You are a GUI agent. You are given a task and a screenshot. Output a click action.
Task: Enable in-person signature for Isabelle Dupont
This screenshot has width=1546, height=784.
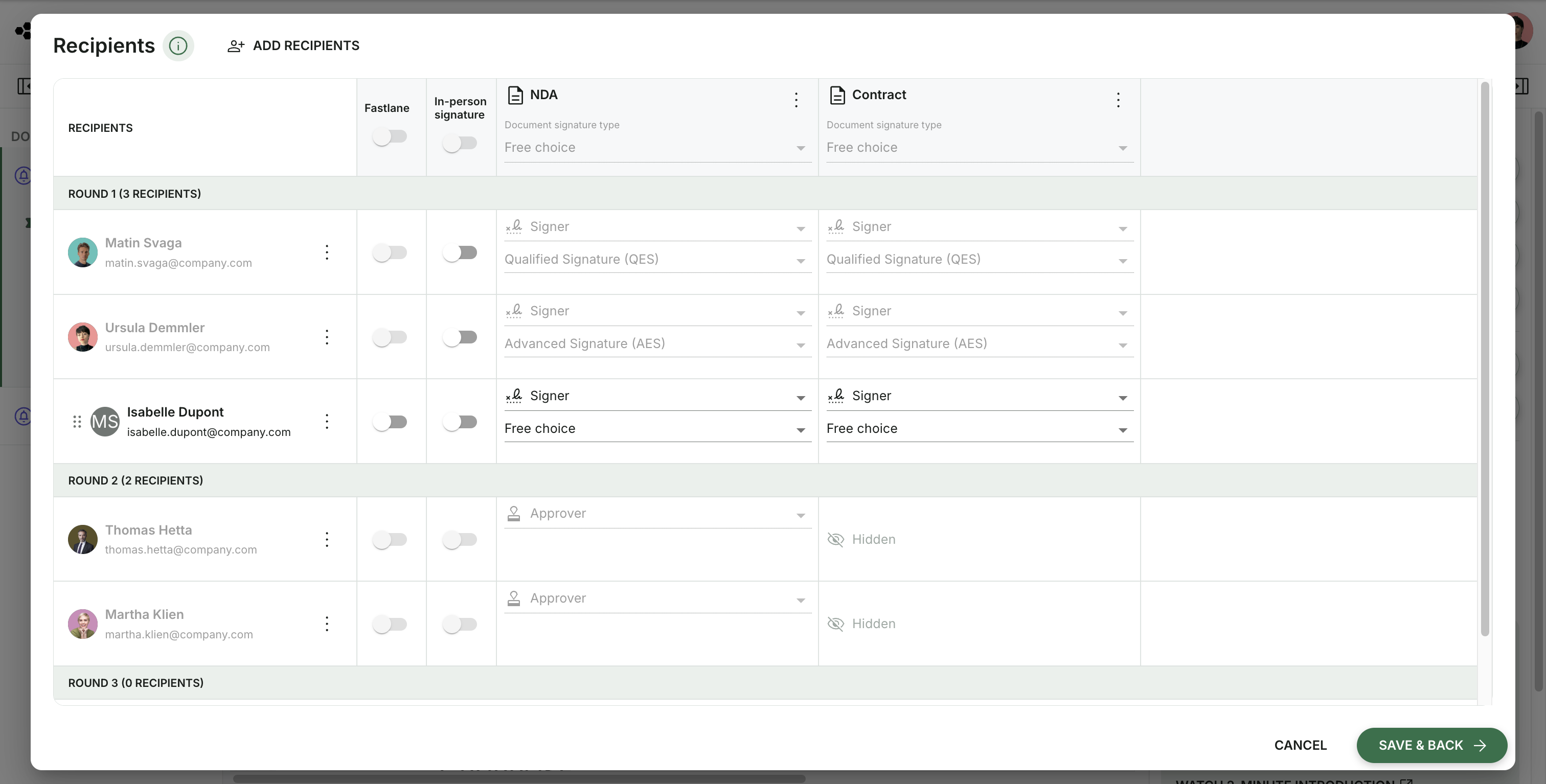coord(460,422)
